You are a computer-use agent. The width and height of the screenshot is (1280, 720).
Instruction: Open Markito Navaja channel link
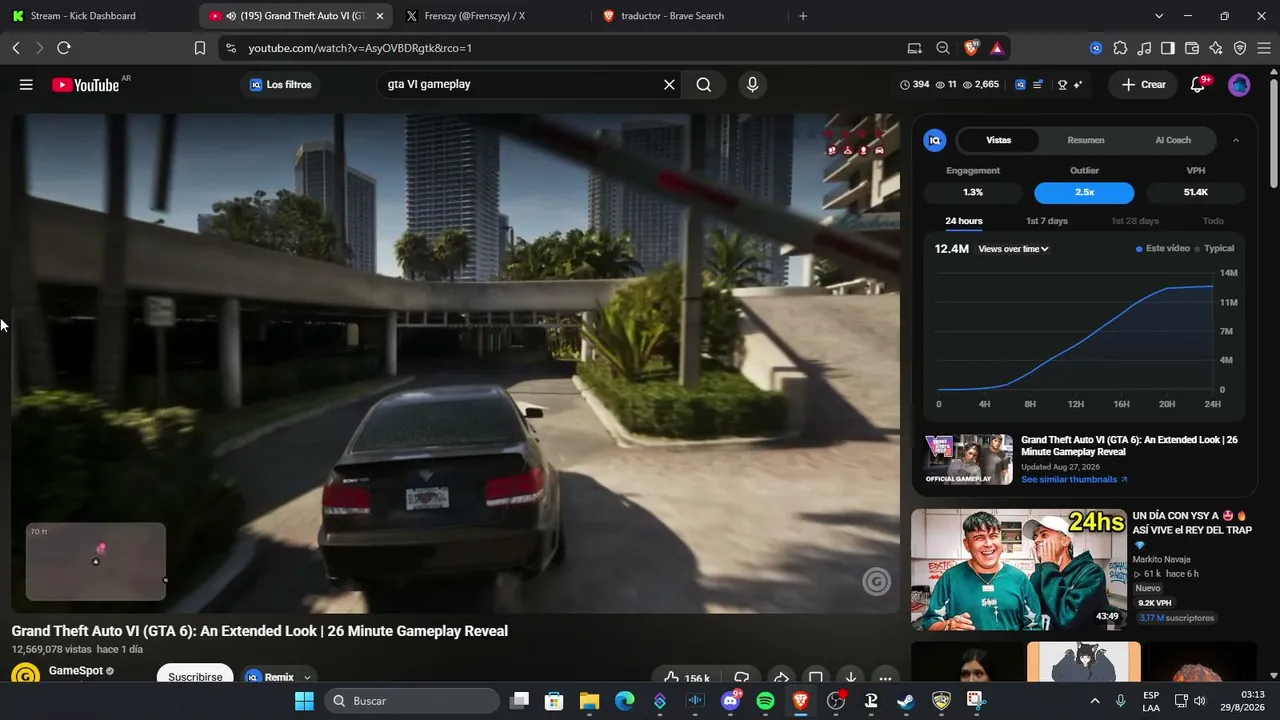[1161, 559]
